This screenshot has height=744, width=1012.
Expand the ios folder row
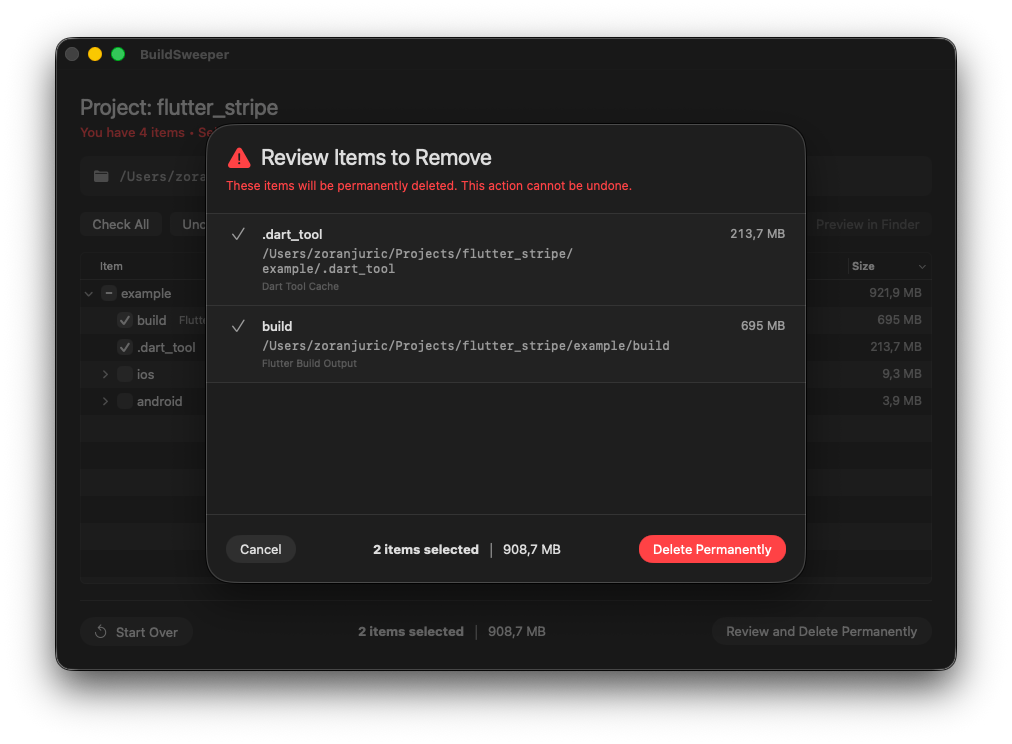[x=105, y=374]
